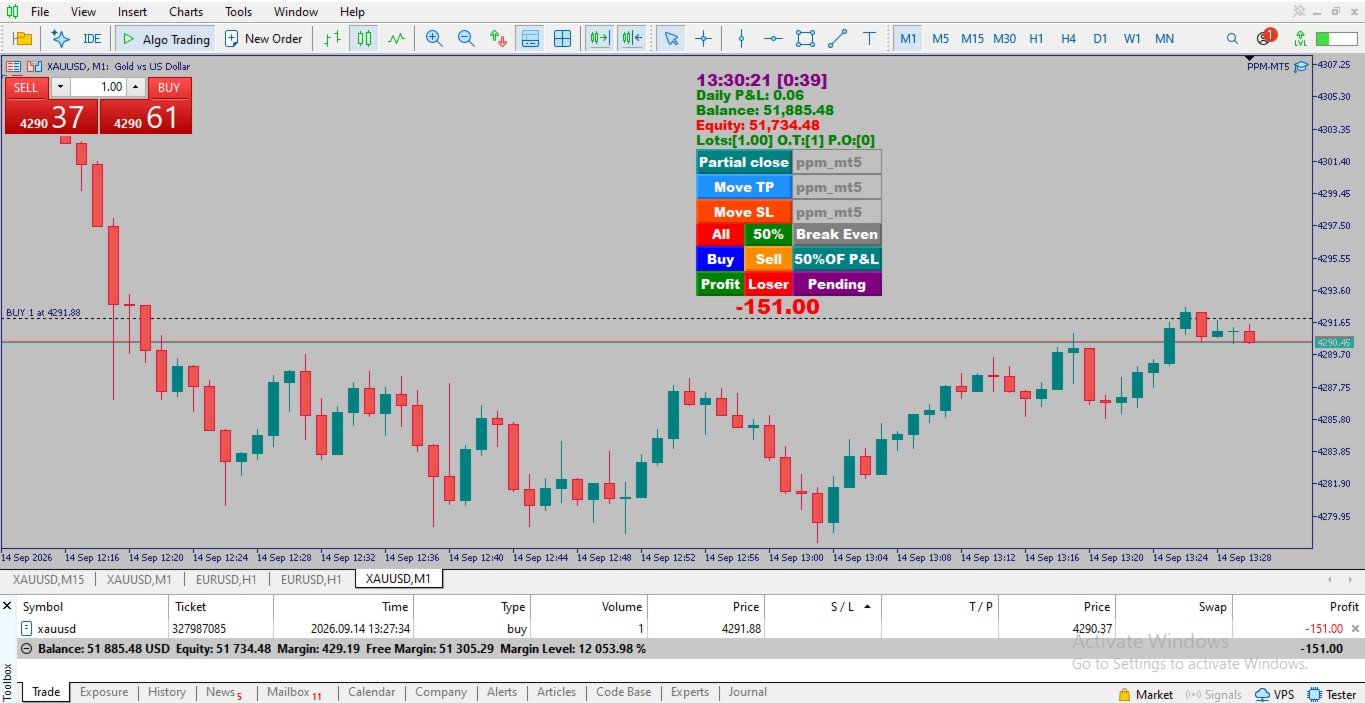Toggle chart auto-scroll to latest bar
1365x703 pixels.
tap(599, 38)
